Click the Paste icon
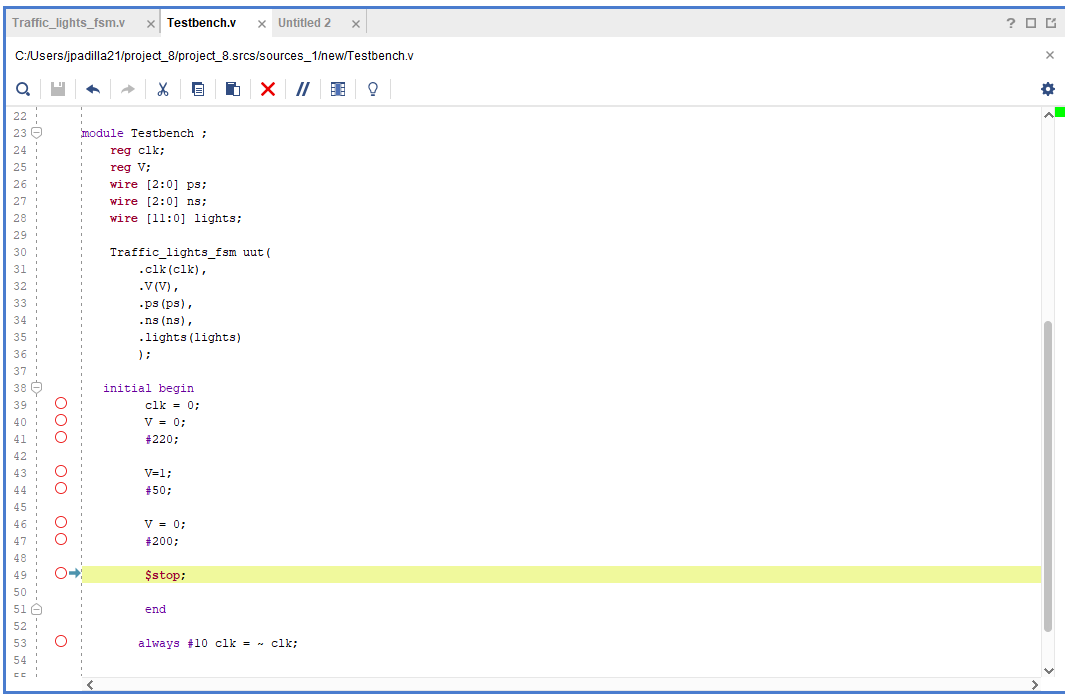Image resolution: width=1065 pixels, height=695 pixels. 232,89
